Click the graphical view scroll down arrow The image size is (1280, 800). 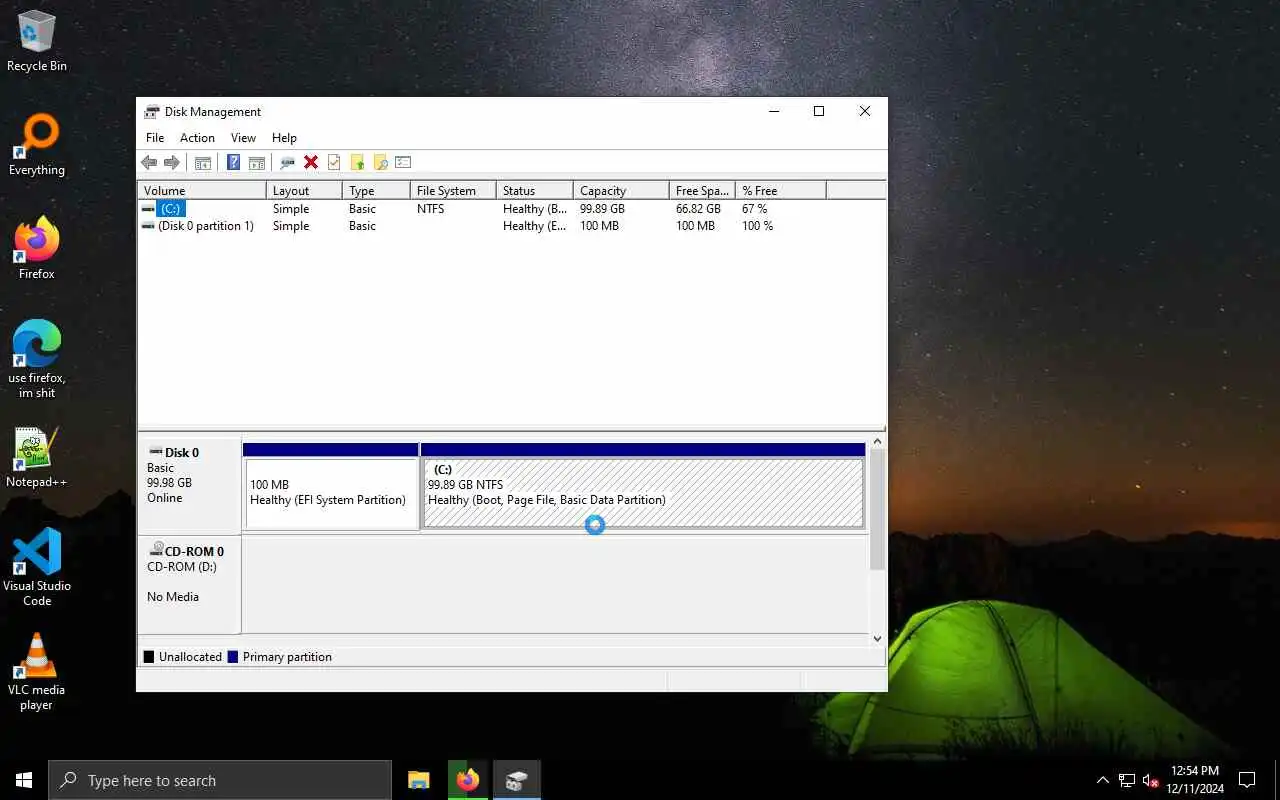point(877,638)
